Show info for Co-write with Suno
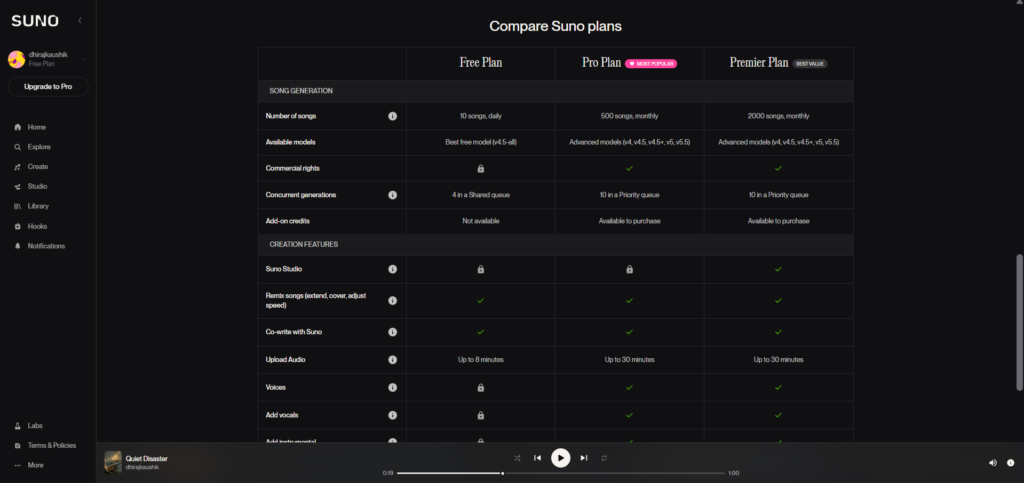The width and height of the screenshot is (1024, 483). pos(392,332)
